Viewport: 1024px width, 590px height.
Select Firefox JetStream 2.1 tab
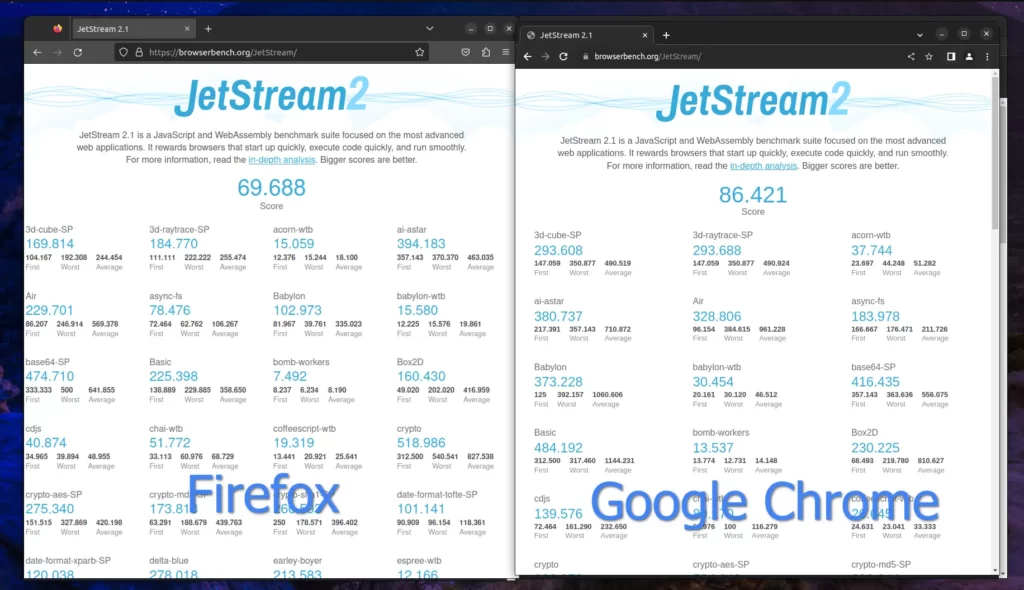point(133,29)
